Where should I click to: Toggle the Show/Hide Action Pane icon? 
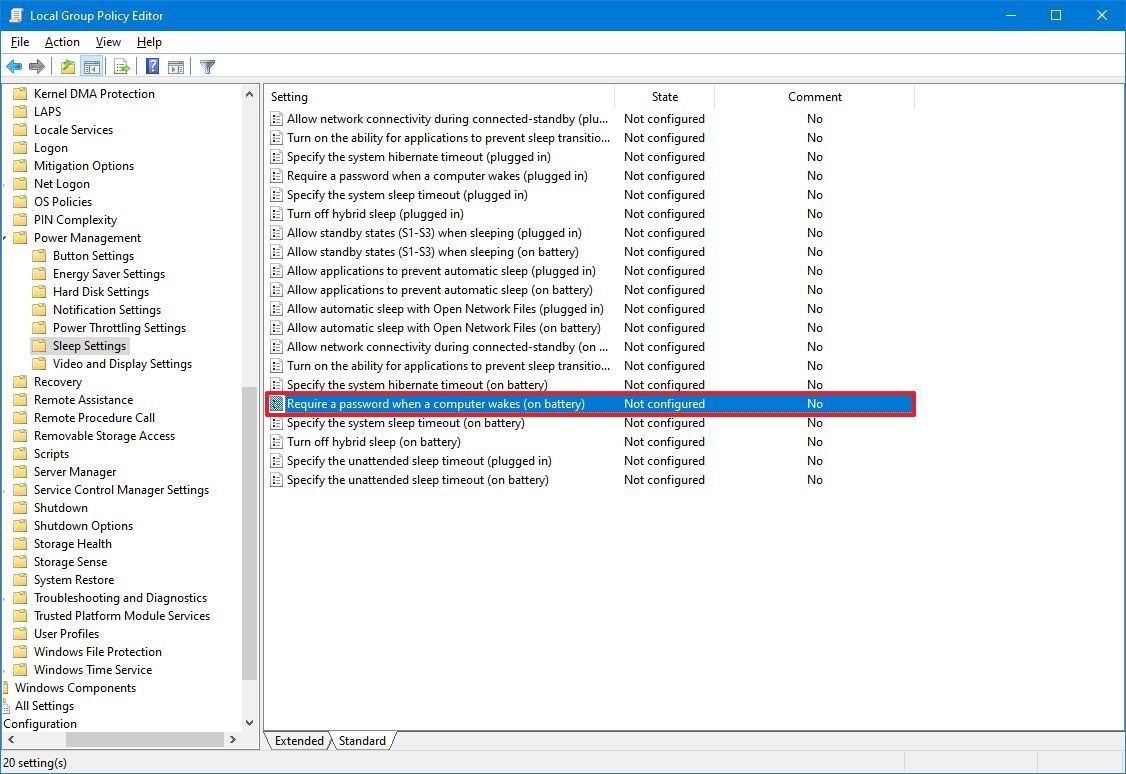click(x=175, y=66)
